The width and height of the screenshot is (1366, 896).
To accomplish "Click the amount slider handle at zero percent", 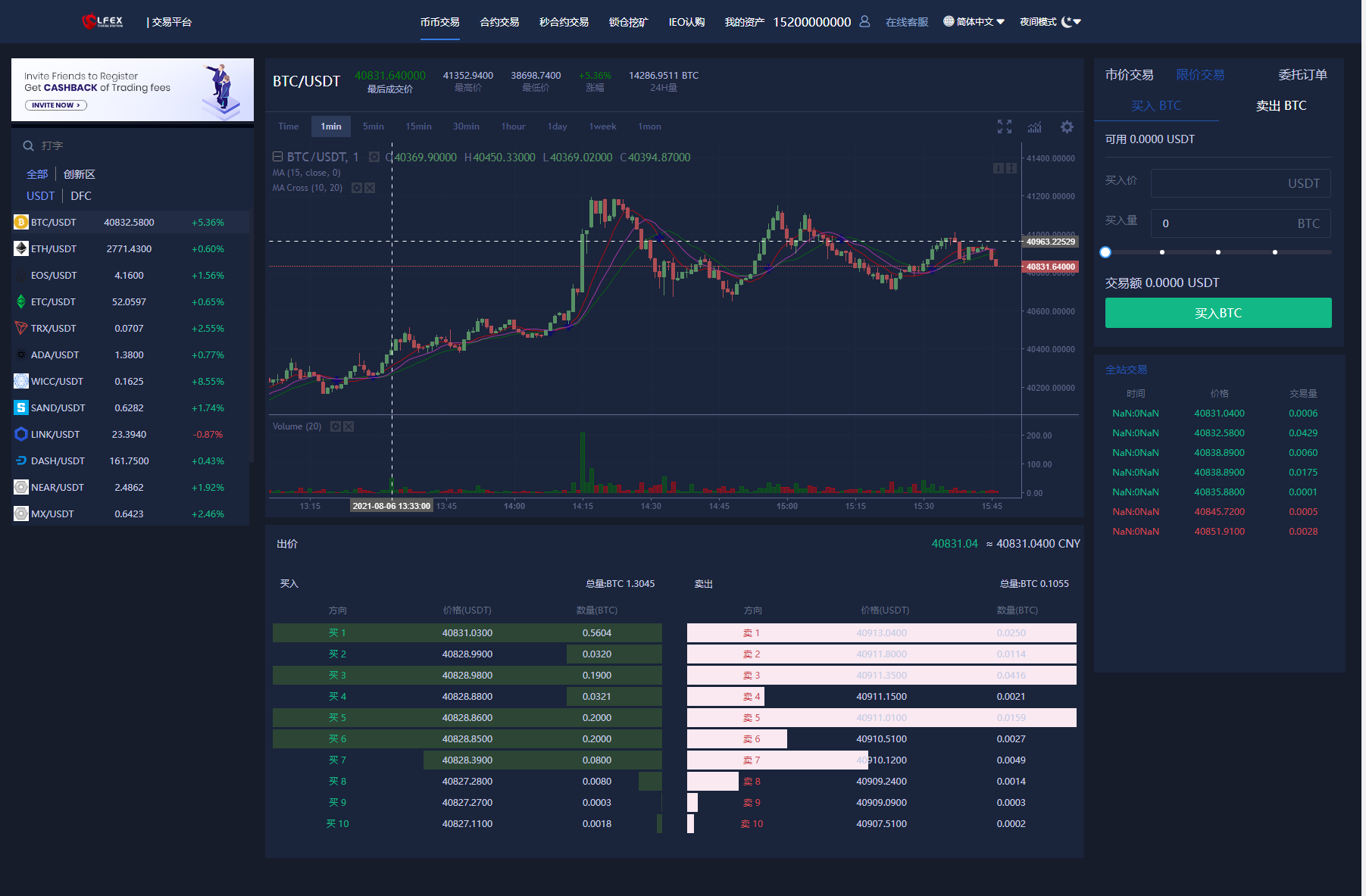I will [x=1105, y=252].
